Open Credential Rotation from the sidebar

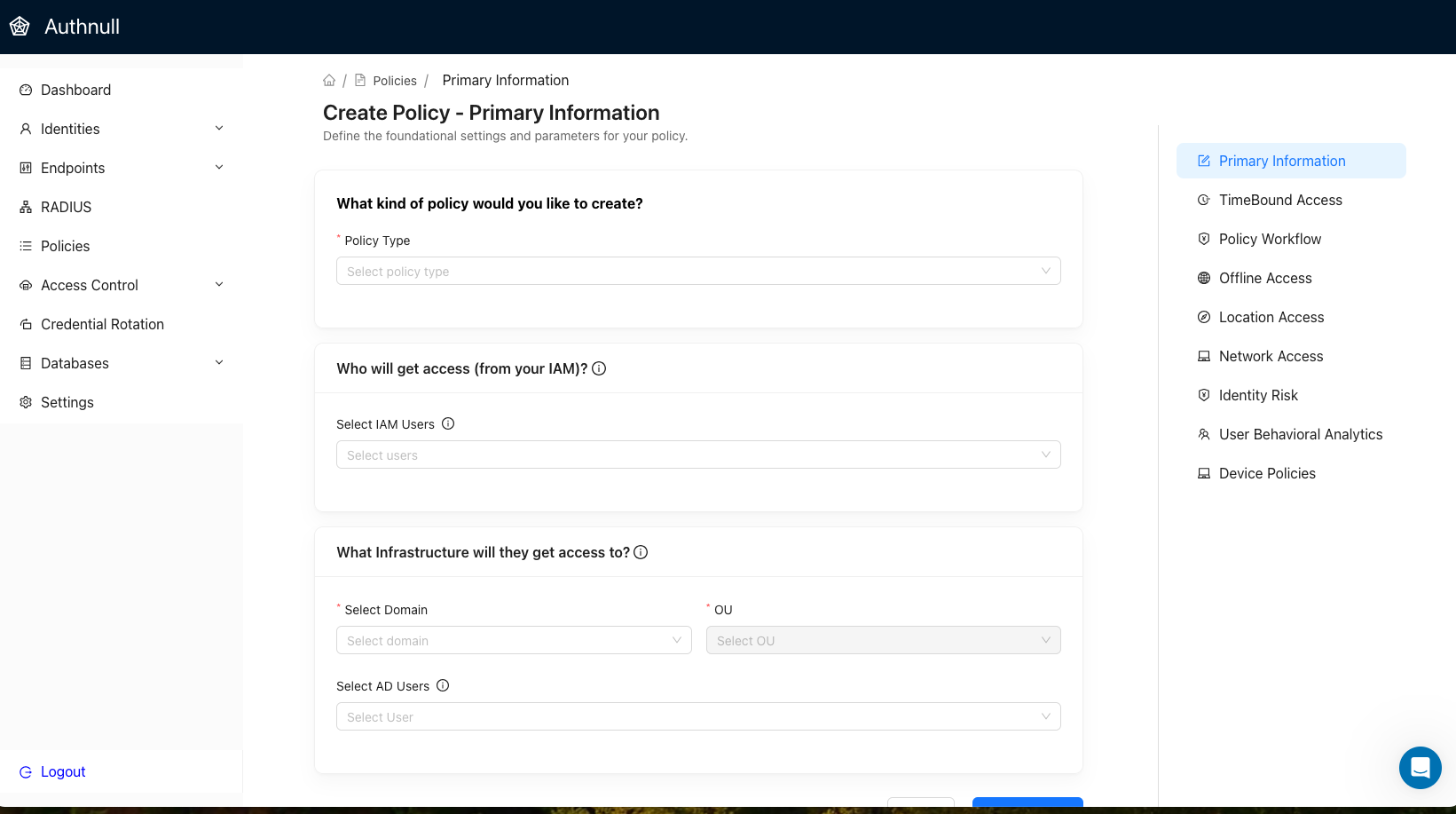point(102,324)
